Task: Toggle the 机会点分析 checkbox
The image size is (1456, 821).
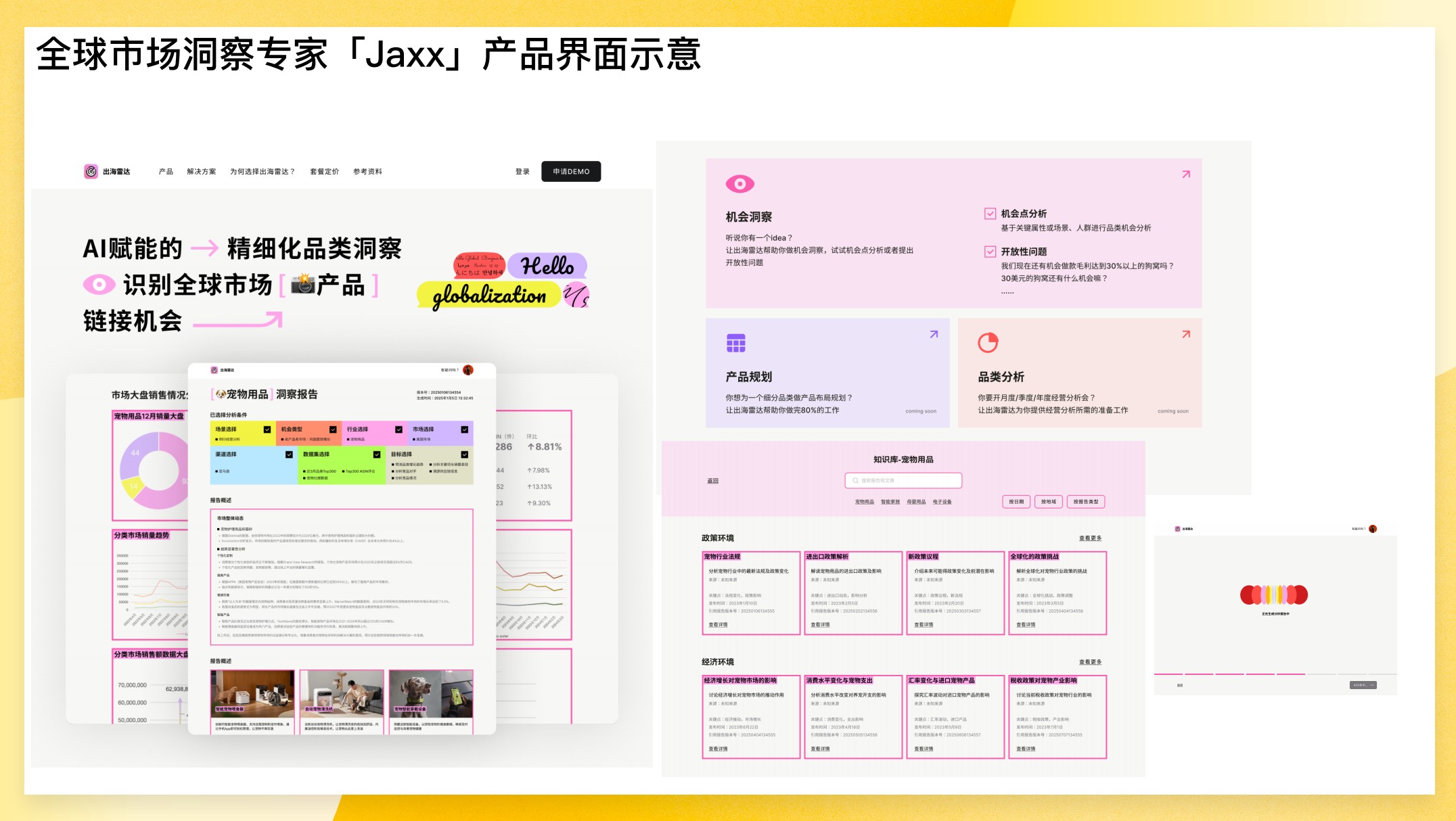Action: (990, 214)
